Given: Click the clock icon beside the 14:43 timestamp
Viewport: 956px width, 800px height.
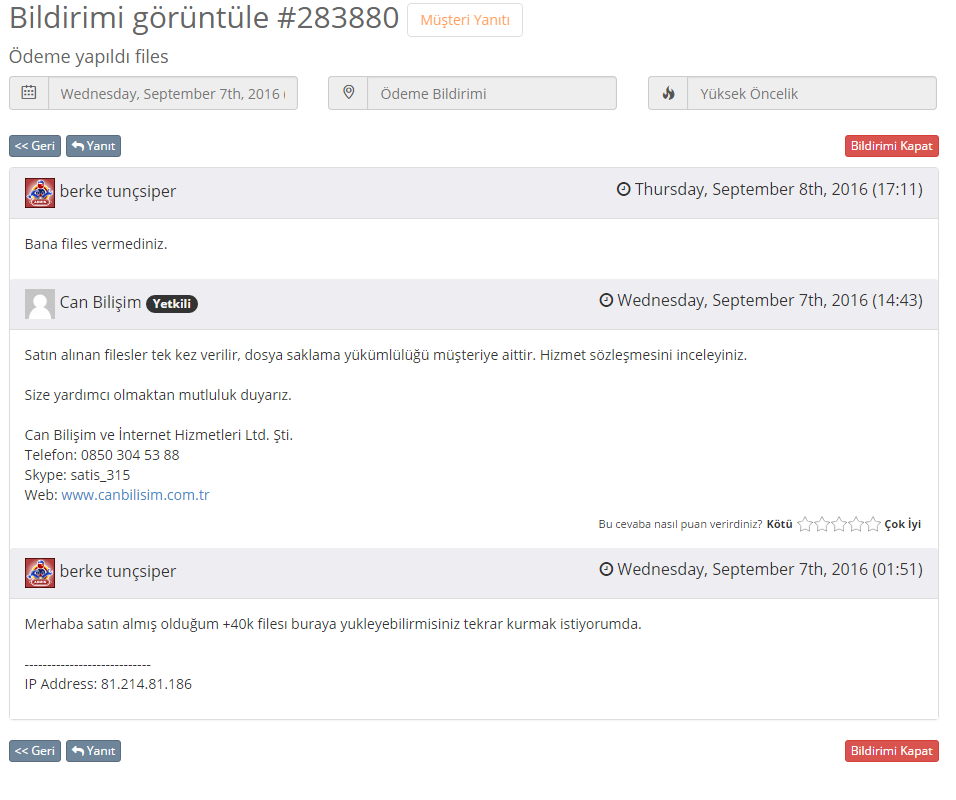Looking at the screenshot, I should point(606,300).
